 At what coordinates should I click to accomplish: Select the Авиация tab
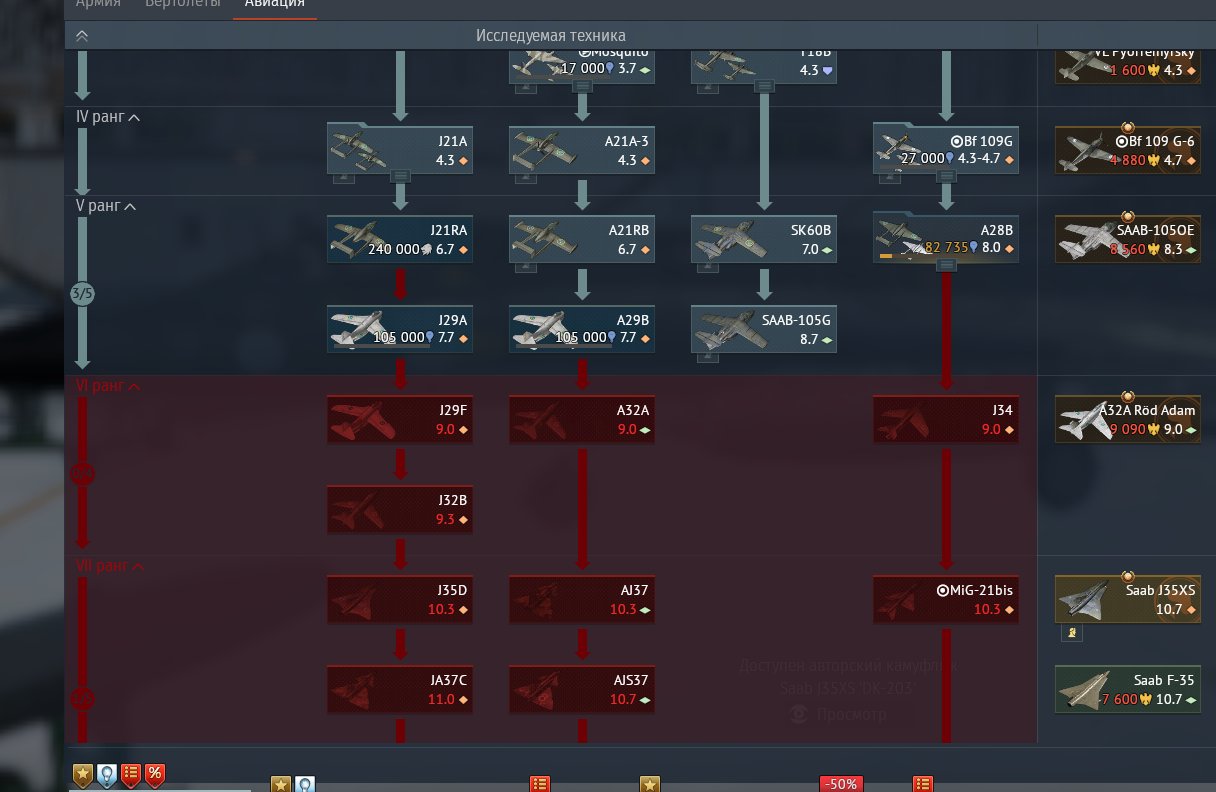pos(274,4)
